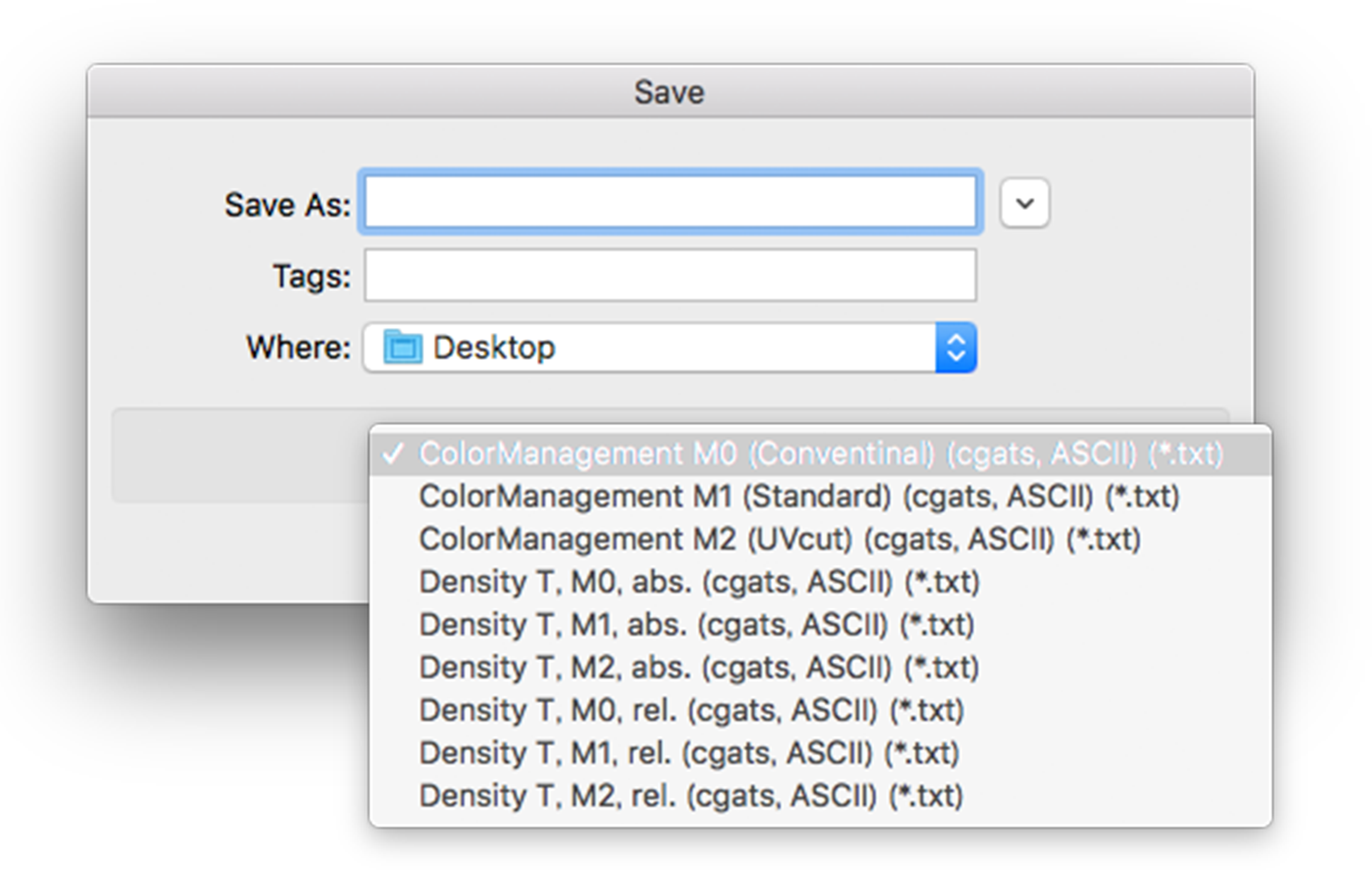1372x871 pixels.
Task: Select ColorManagement M0 (Conventinal) format
Action: (x=820, y=454)
